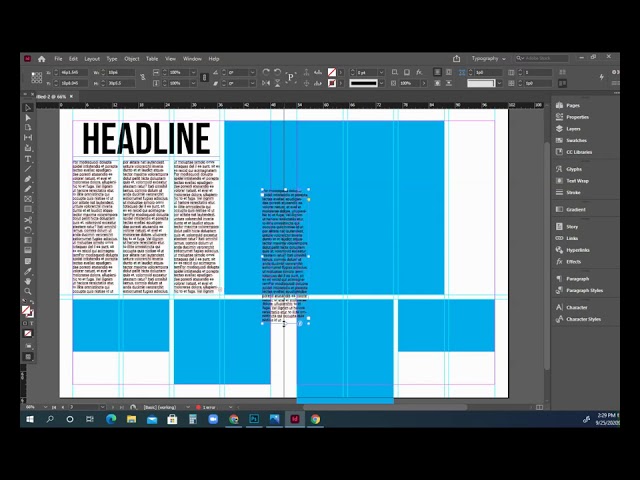Click the fill/stroke proxy in the toolbox
The width and height of the screenshot is (640, 480).
coord(27,311)
